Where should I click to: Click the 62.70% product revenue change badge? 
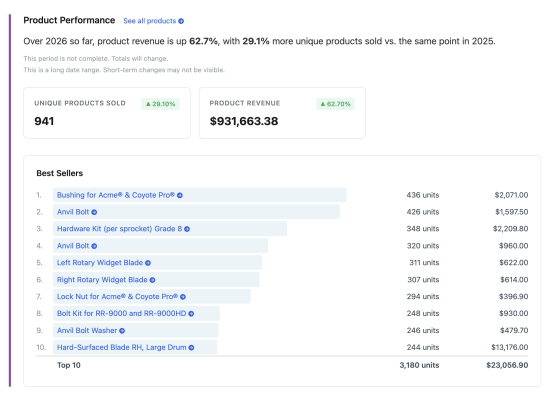click(336, 104)
